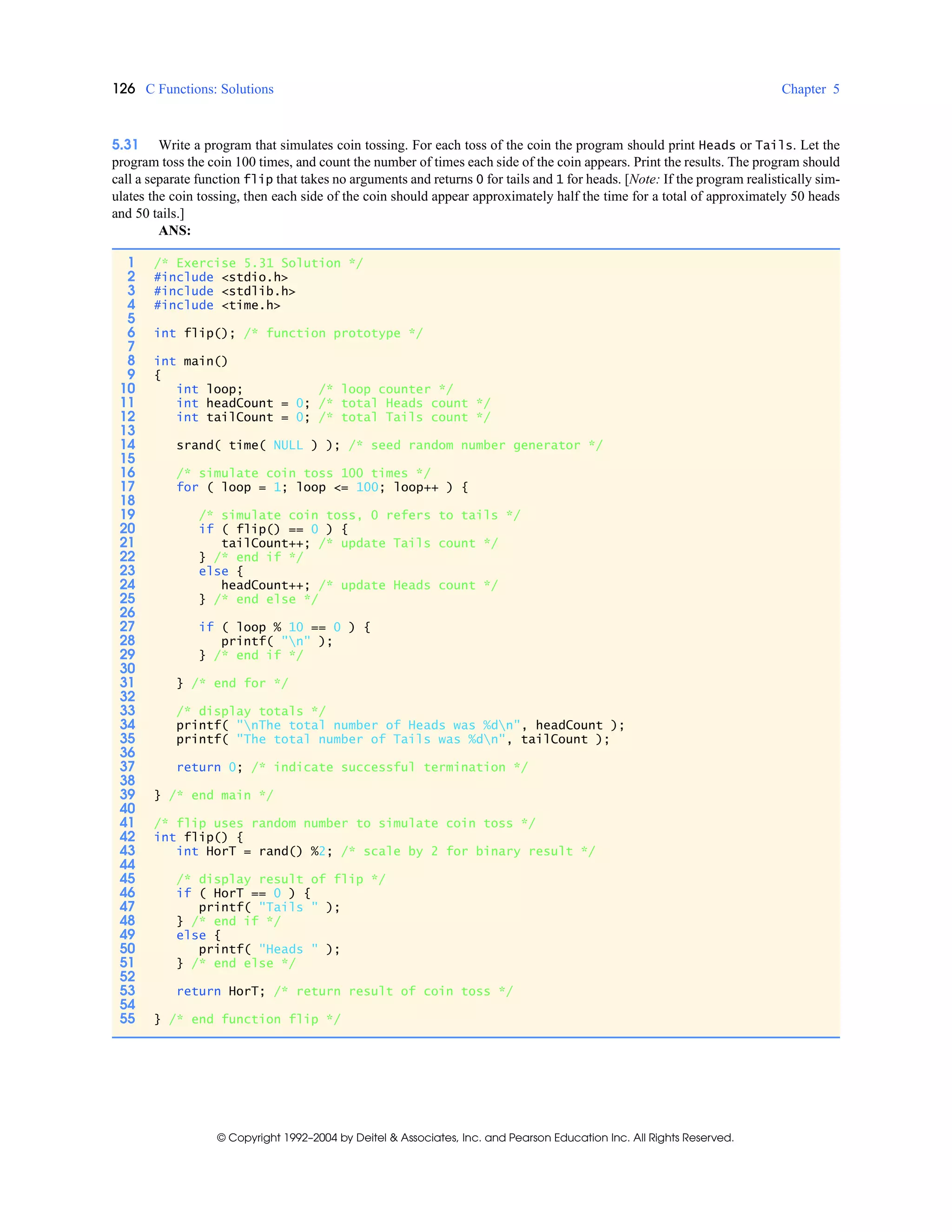Screen dimensions: 952x1232
Task: Click the '#include <stdio.h>' line
Action: (221, 278)
